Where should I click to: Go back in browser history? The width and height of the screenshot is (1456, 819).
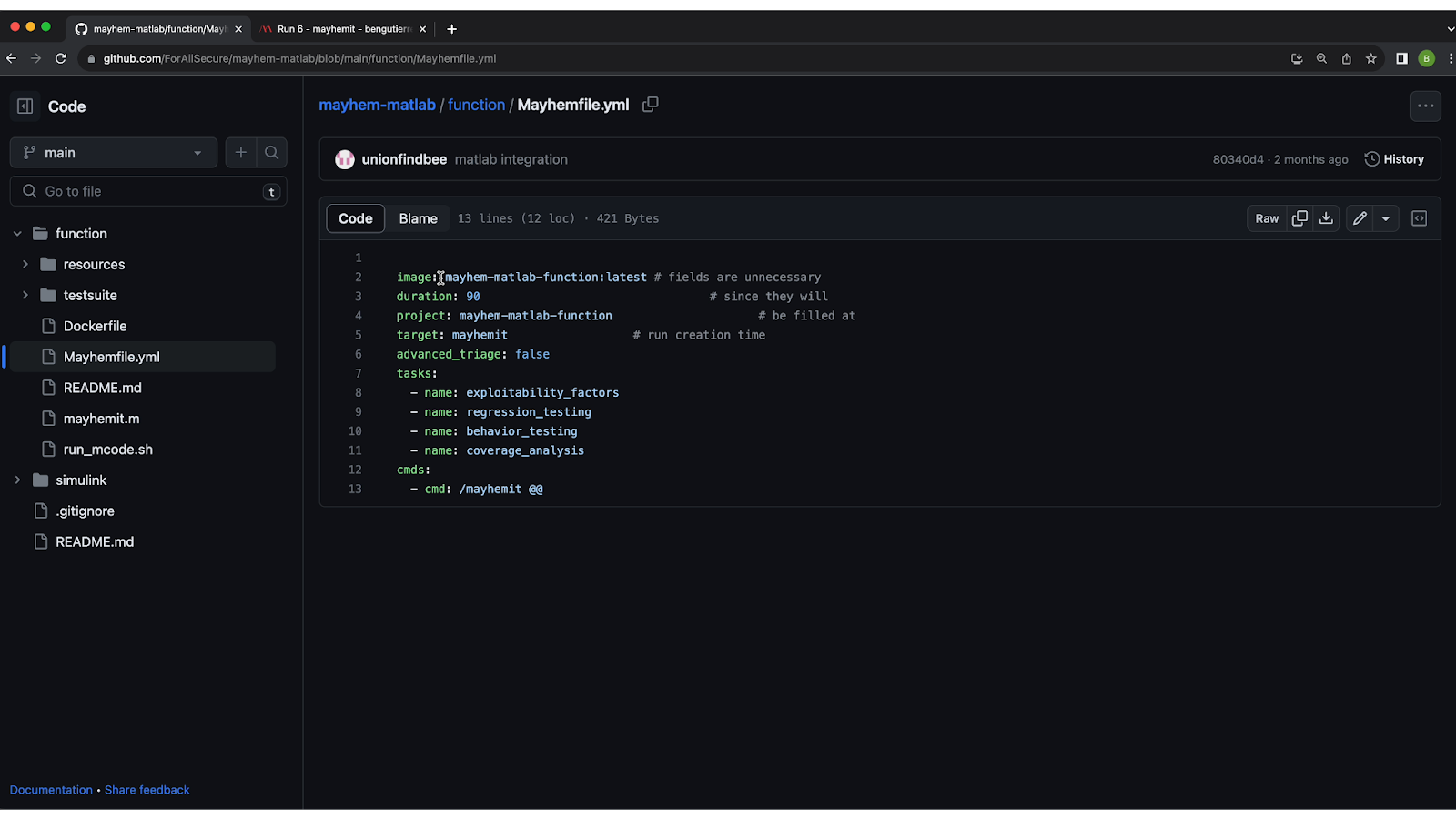pos(12,58)
